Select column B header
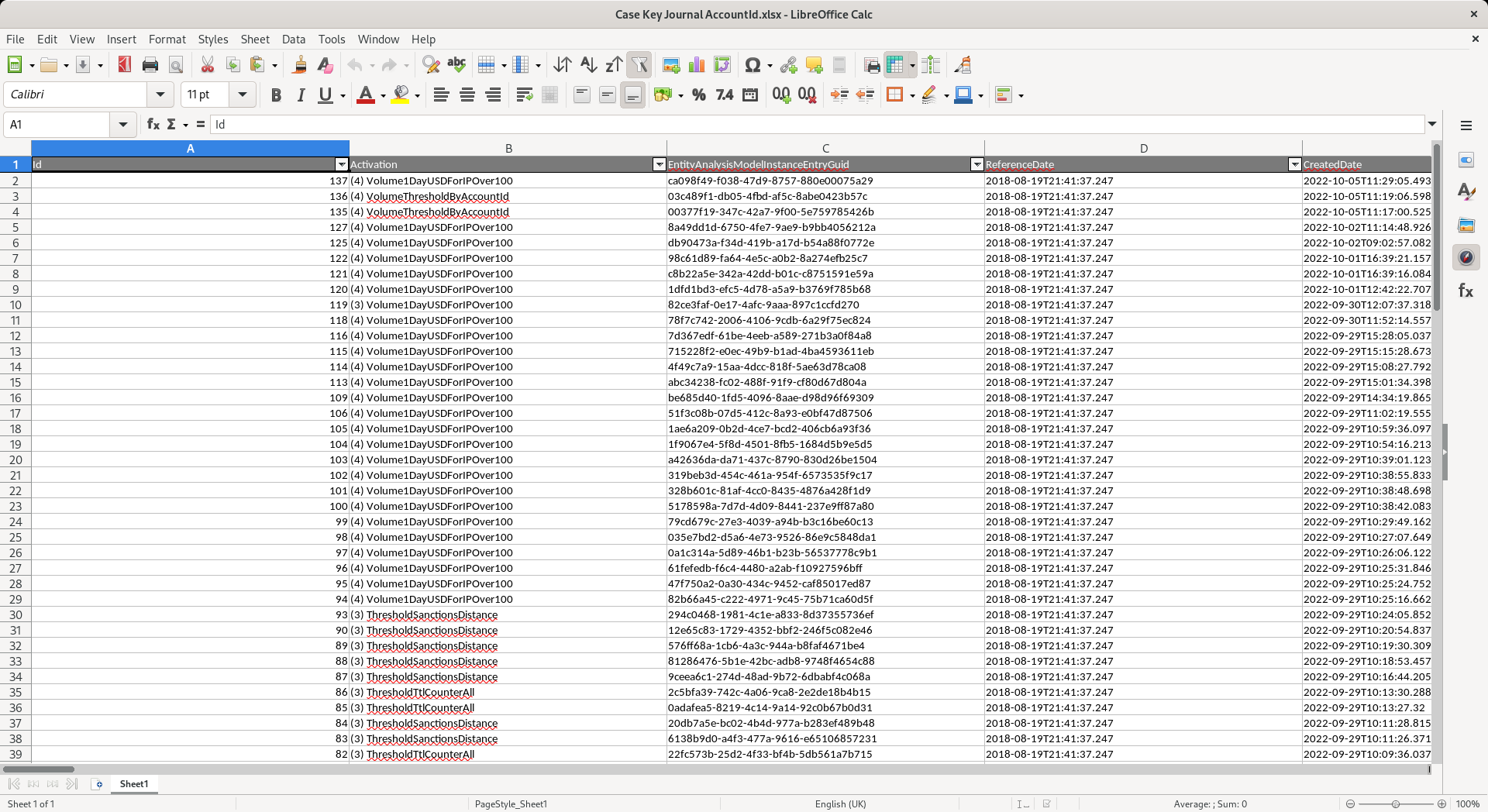Image resolution: width=1488 pixels, height=812 pixels. coord(508,148)
